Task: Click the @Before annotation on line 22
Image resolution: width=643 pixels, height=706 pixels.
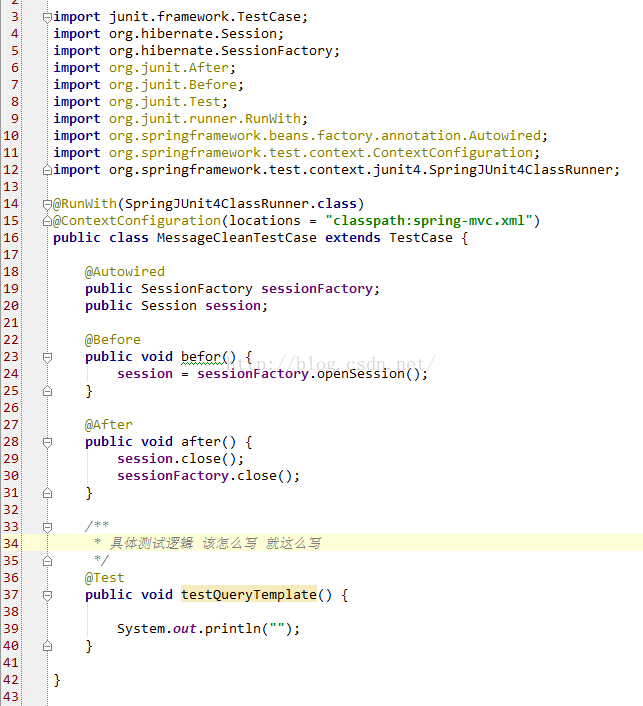Action: pos(113,340)
